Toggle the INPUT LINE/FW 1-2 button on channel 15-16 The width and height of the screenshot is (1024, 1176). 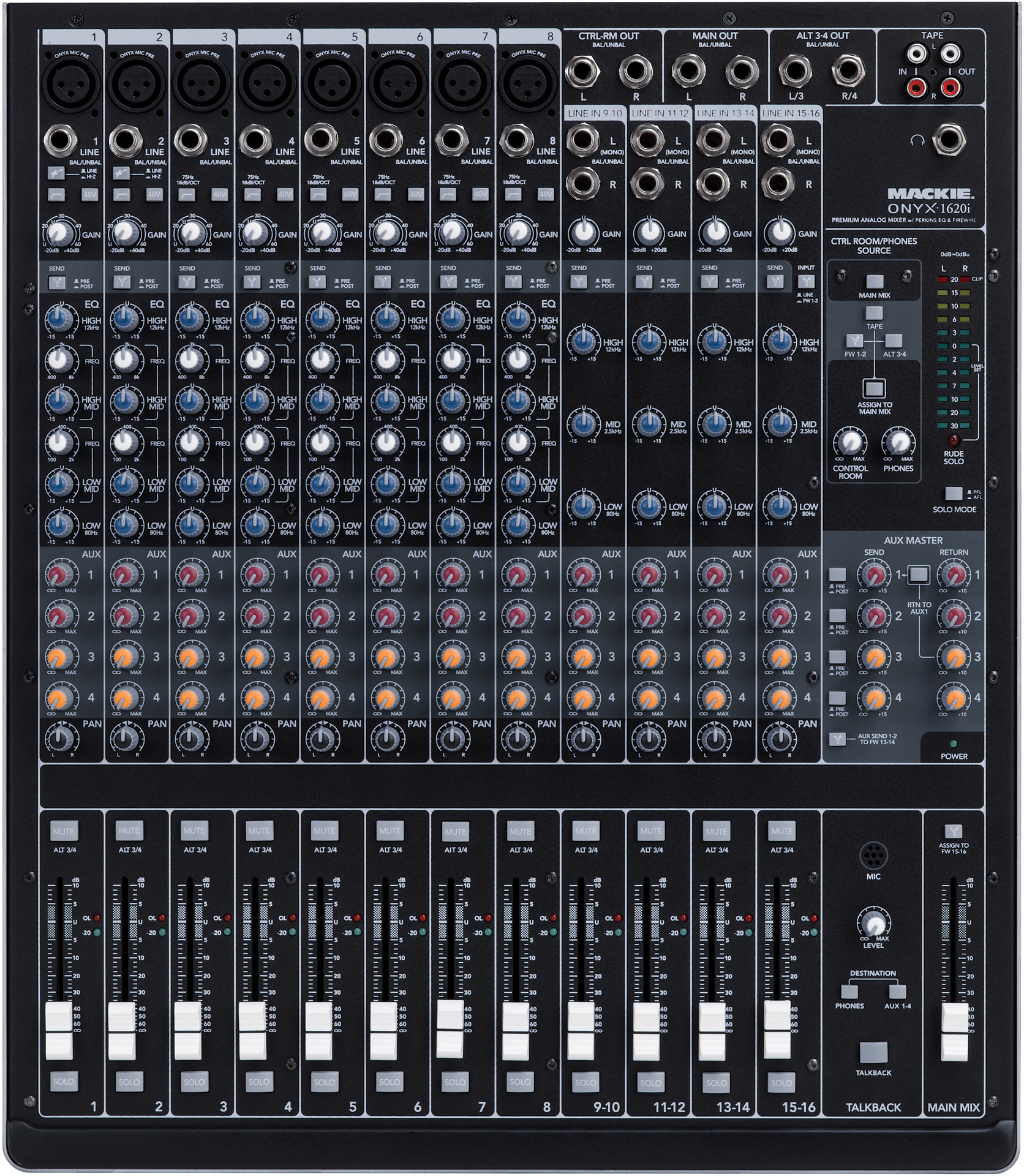[x=806, y=281]
